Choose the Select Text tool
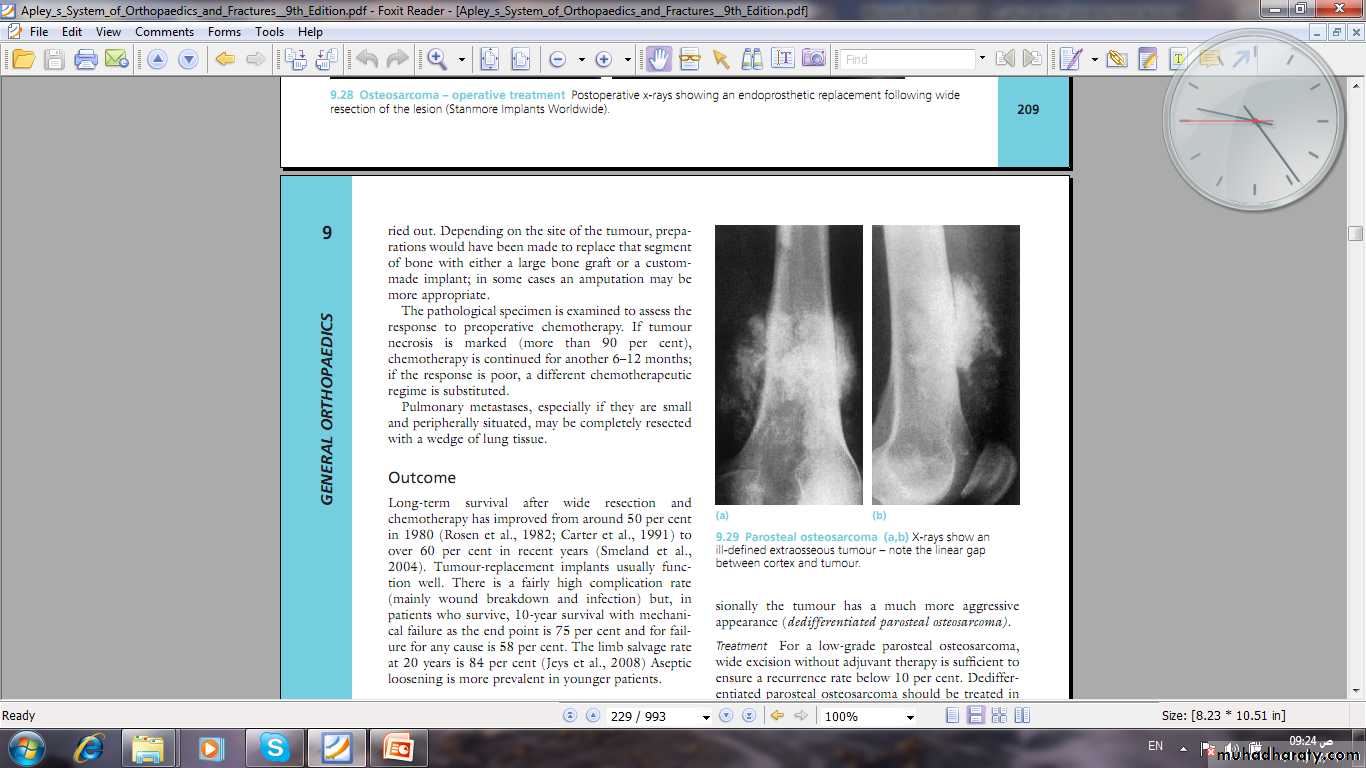The height and width of the screenshot is (768, 1366). coord(783,59)
